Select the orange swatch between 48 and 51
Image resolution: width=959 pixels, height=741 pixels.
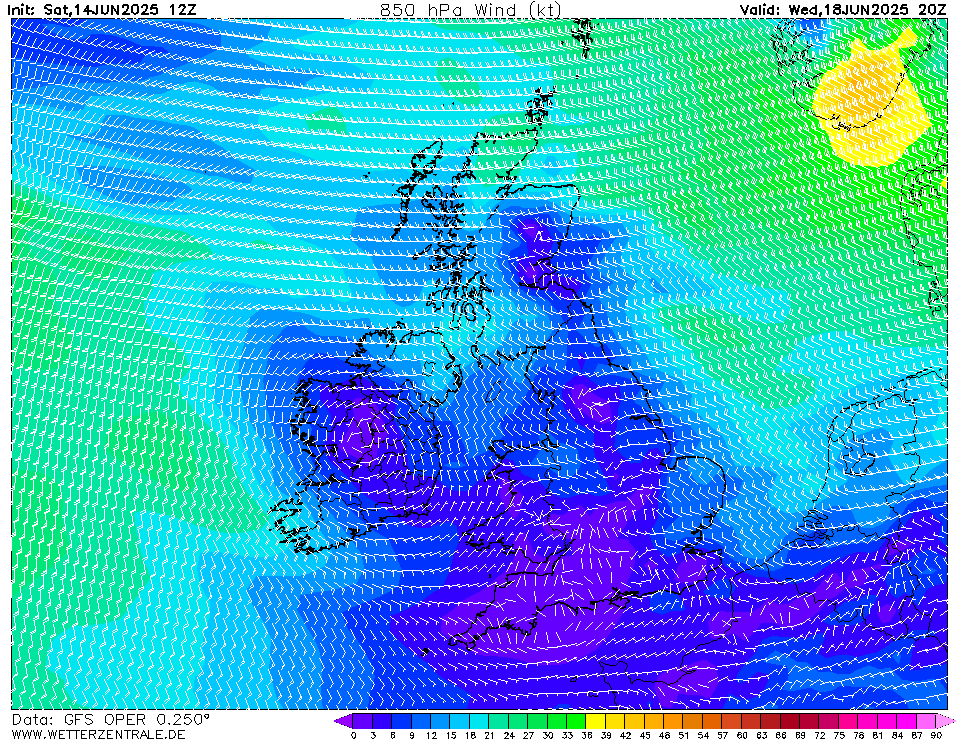(674, 721)
